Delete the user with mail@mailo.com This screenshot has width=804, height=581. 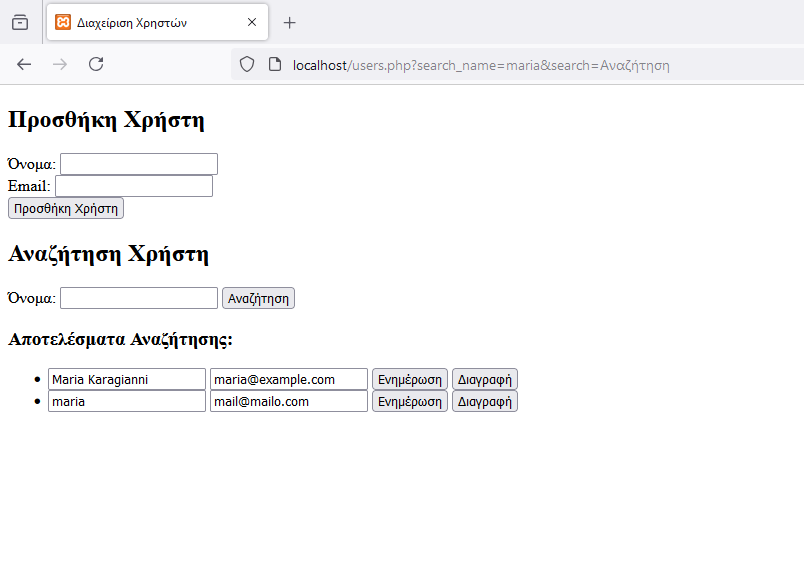(484, 401)
